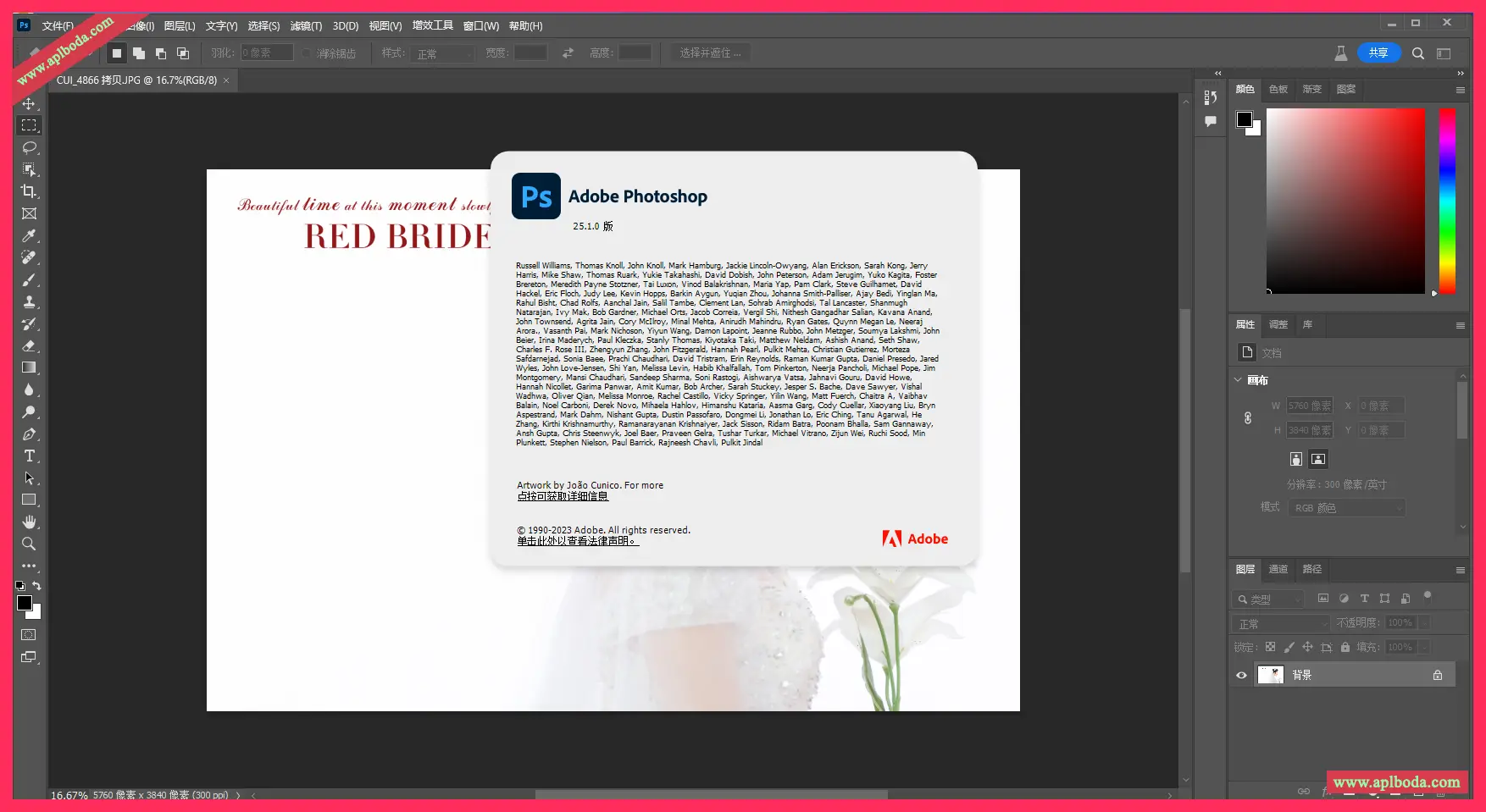The width and height of the screenshot is (1486, 812).
Task: Select the Hand tool
Action: [29, 522]
